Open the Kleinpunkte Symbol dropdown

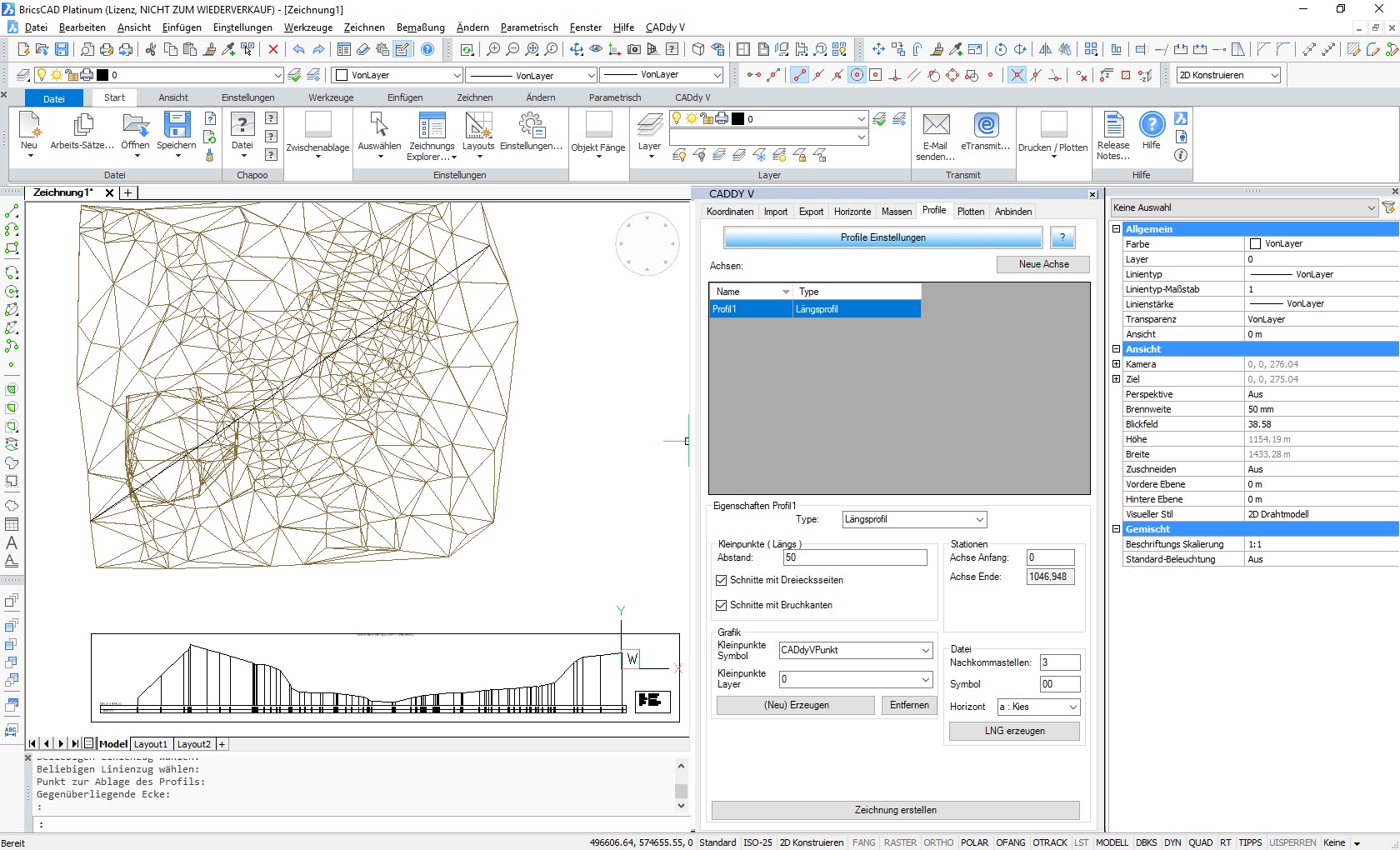(x=925, y=650)
